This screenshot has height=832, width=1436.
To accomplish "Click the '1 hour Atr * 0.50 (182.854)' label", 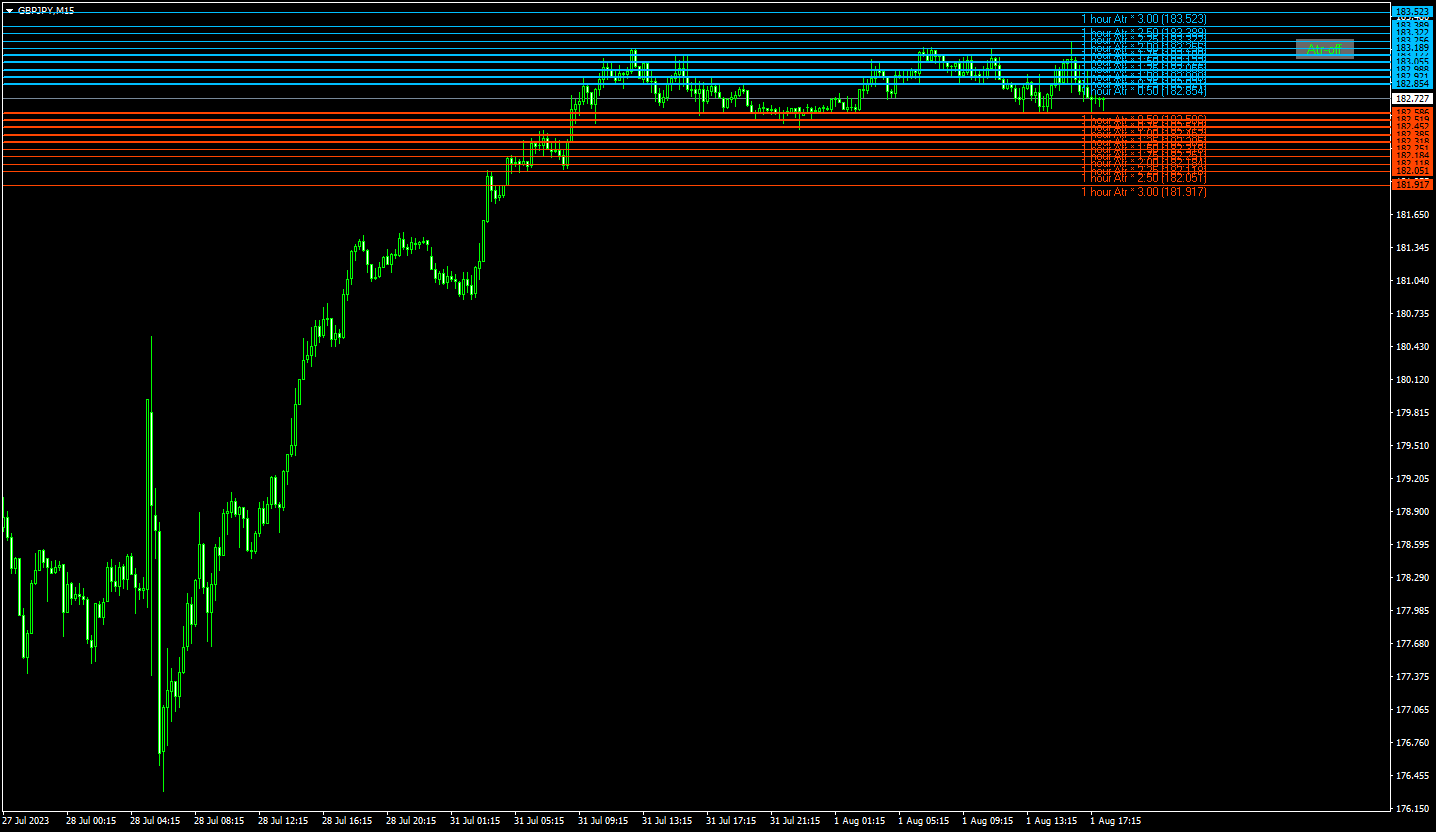I will tap(1143, 91).
